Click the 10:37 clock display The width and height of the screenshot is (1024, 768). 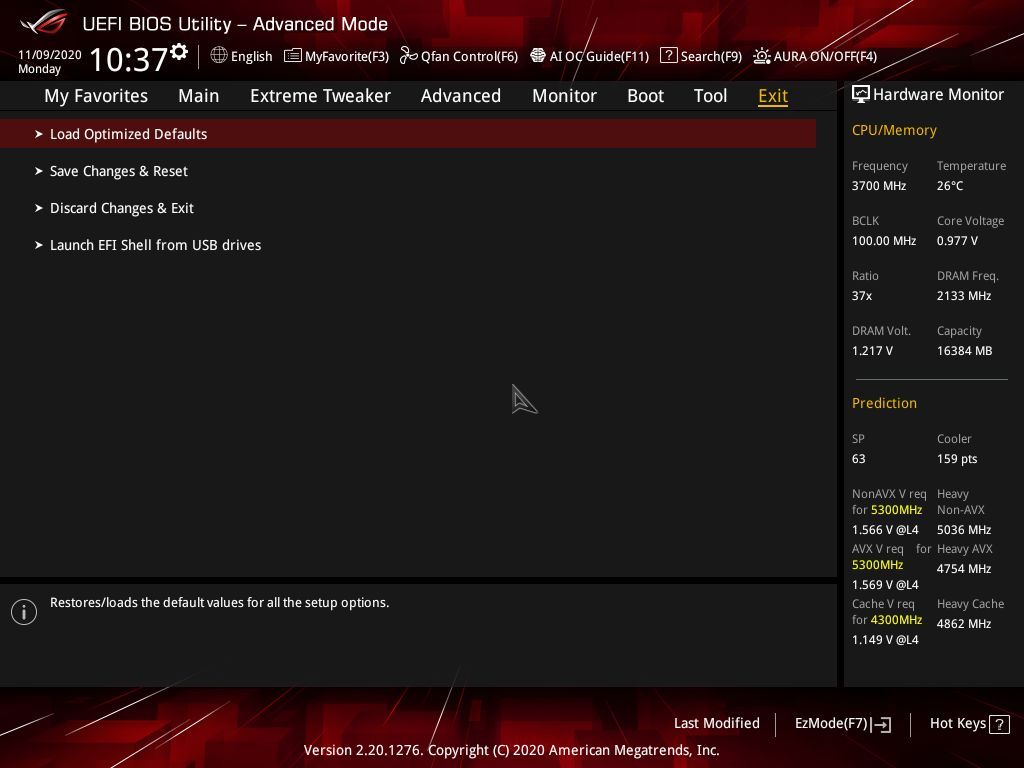click(x=129, y=59)
